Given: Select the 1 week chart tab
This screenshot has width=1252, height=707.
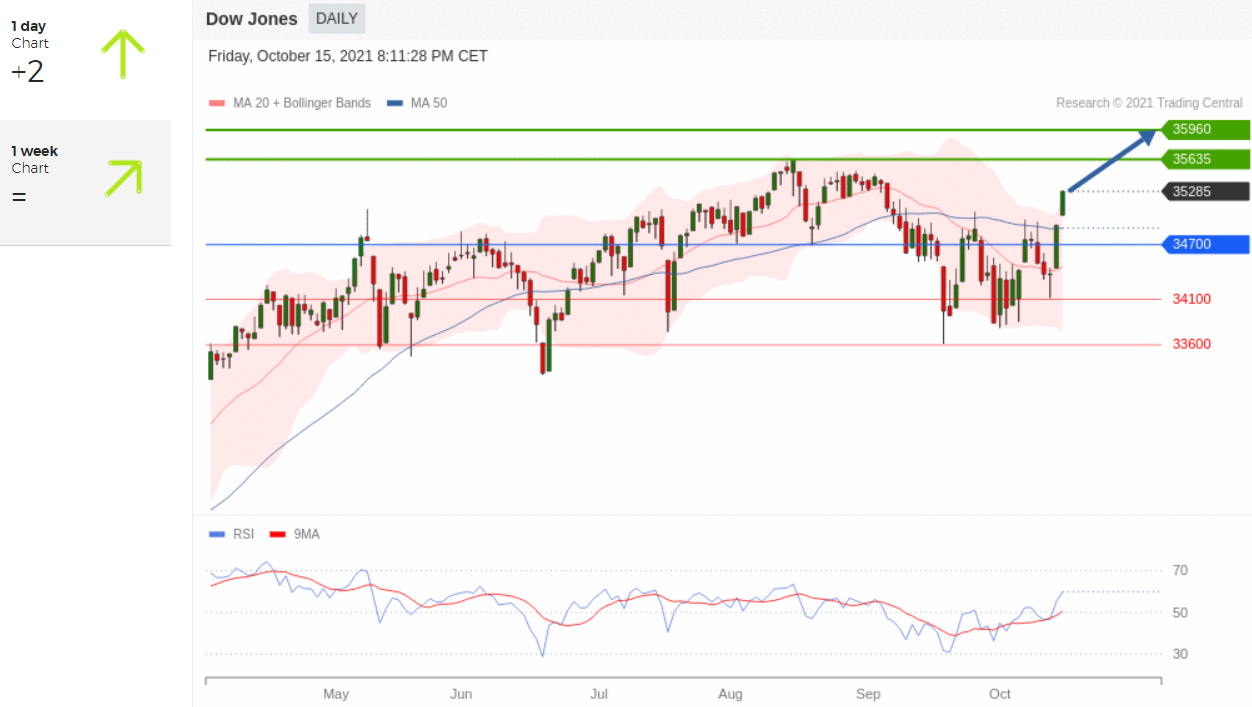Looking at the screenshot, I should [x=85, y=182].
